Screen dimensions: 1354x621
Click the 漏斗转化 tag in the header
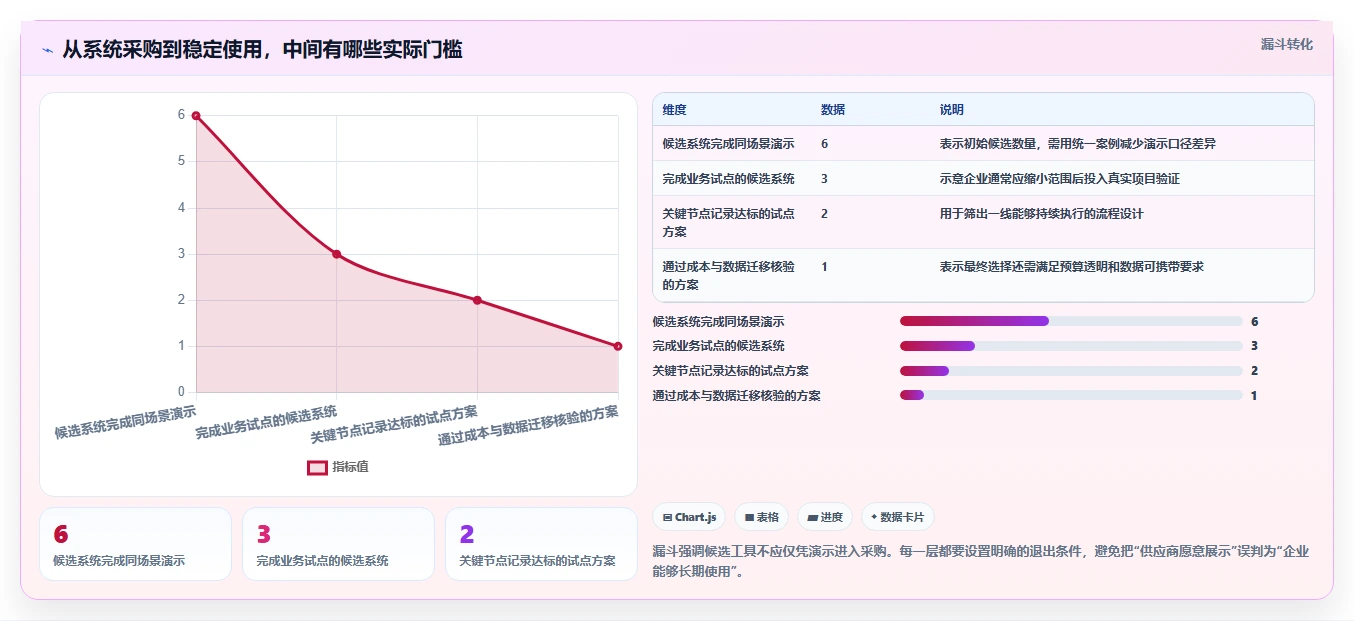1286,44
